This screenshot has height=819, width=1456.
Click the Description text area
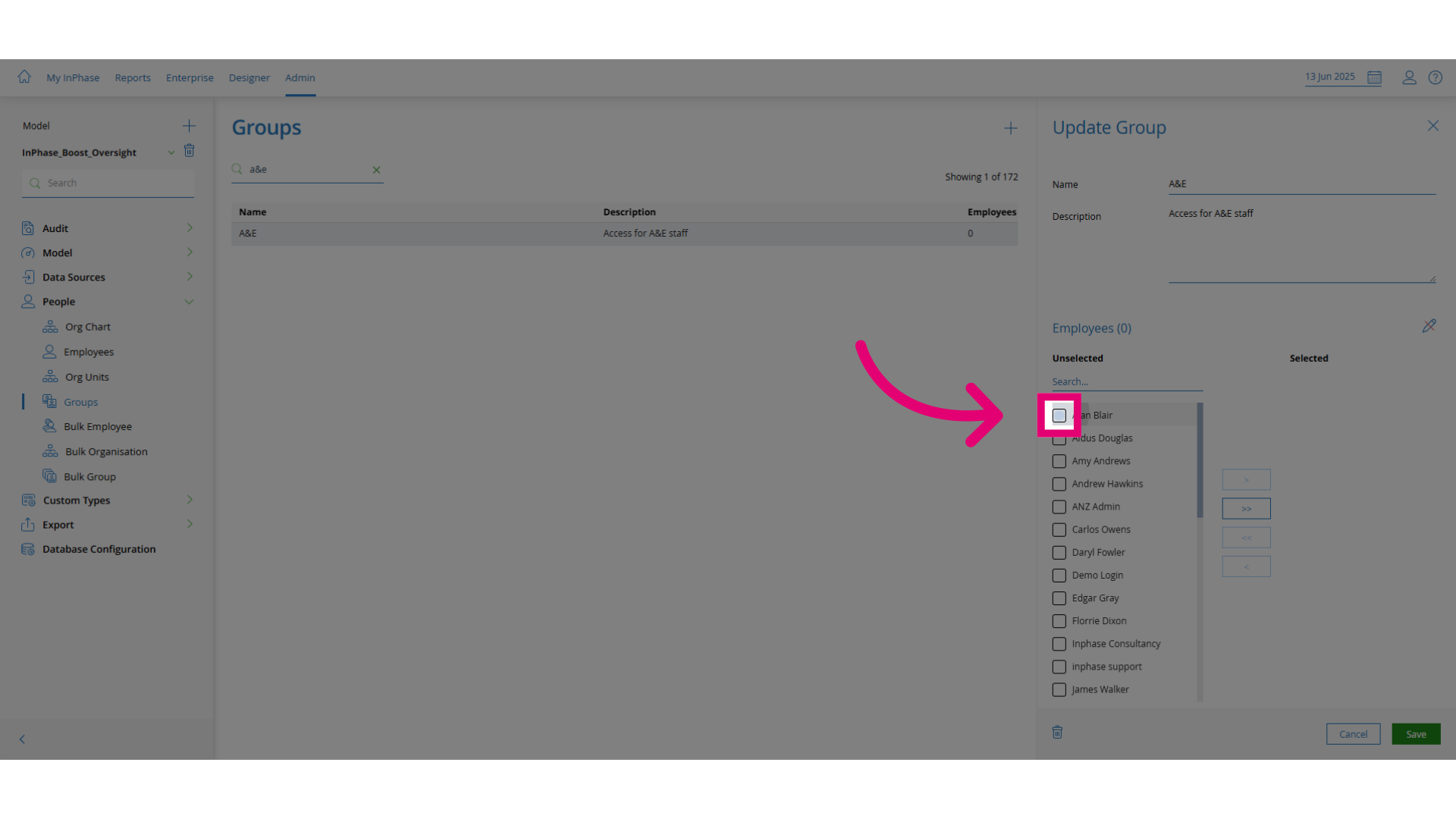click(x=1302, y=244)
